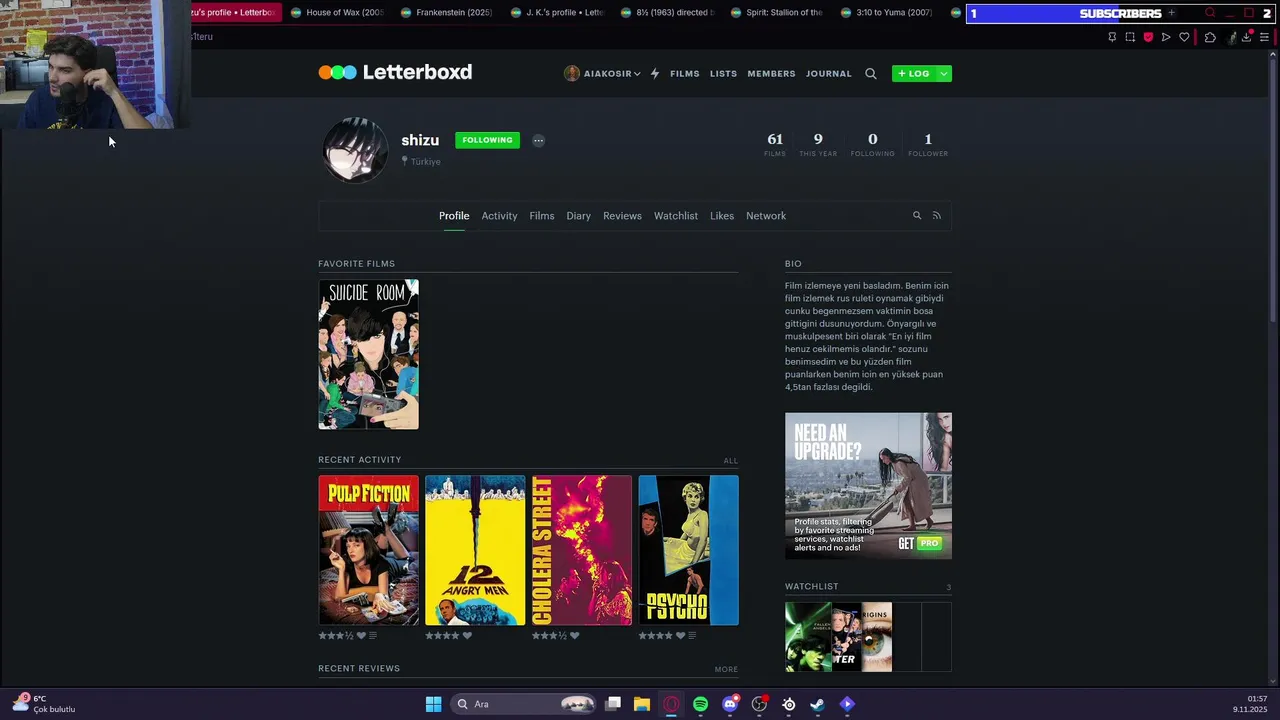This screenshot has width=1280, height=720.
Task: Open the taskbar weather widget
Action: click(x=44, y=704)
